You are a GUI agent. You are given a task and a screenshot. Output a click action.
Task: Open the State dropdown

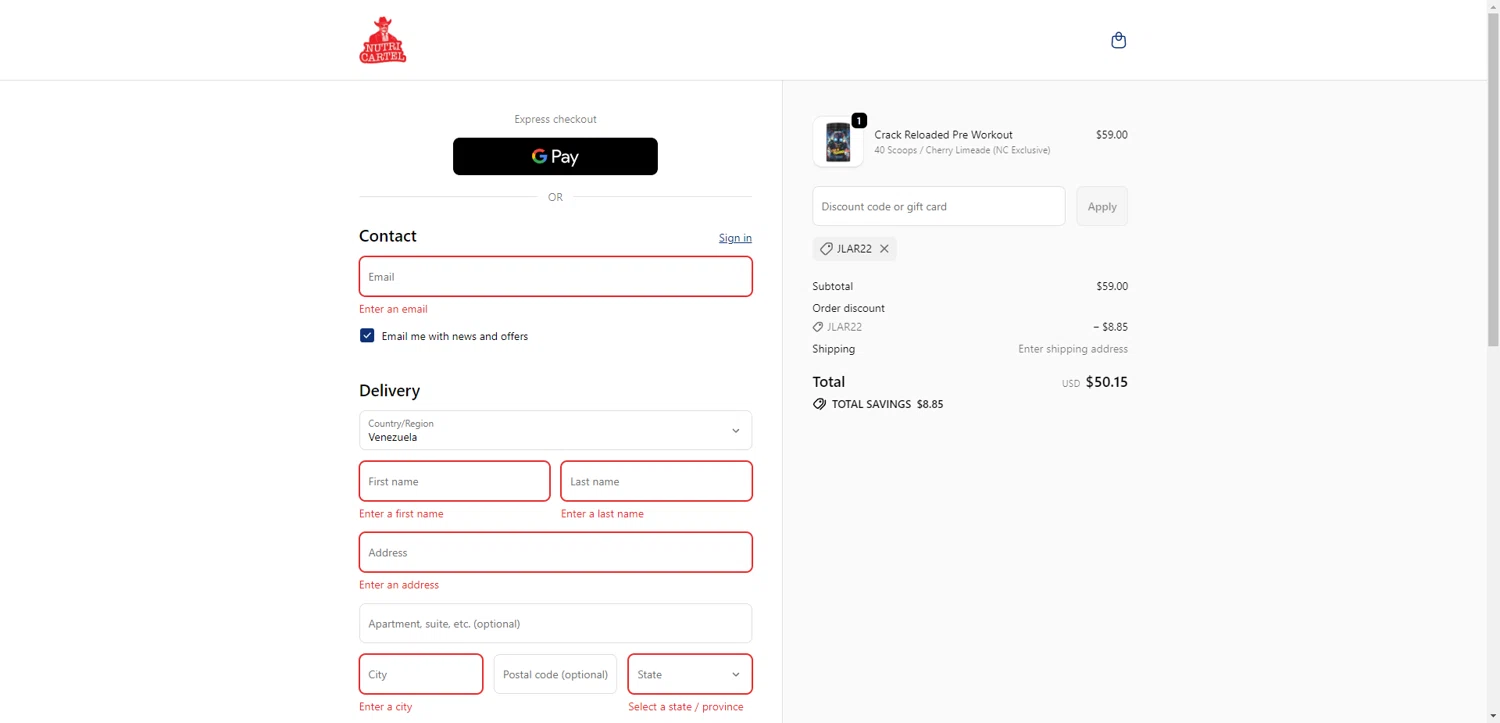pos(690,674)
